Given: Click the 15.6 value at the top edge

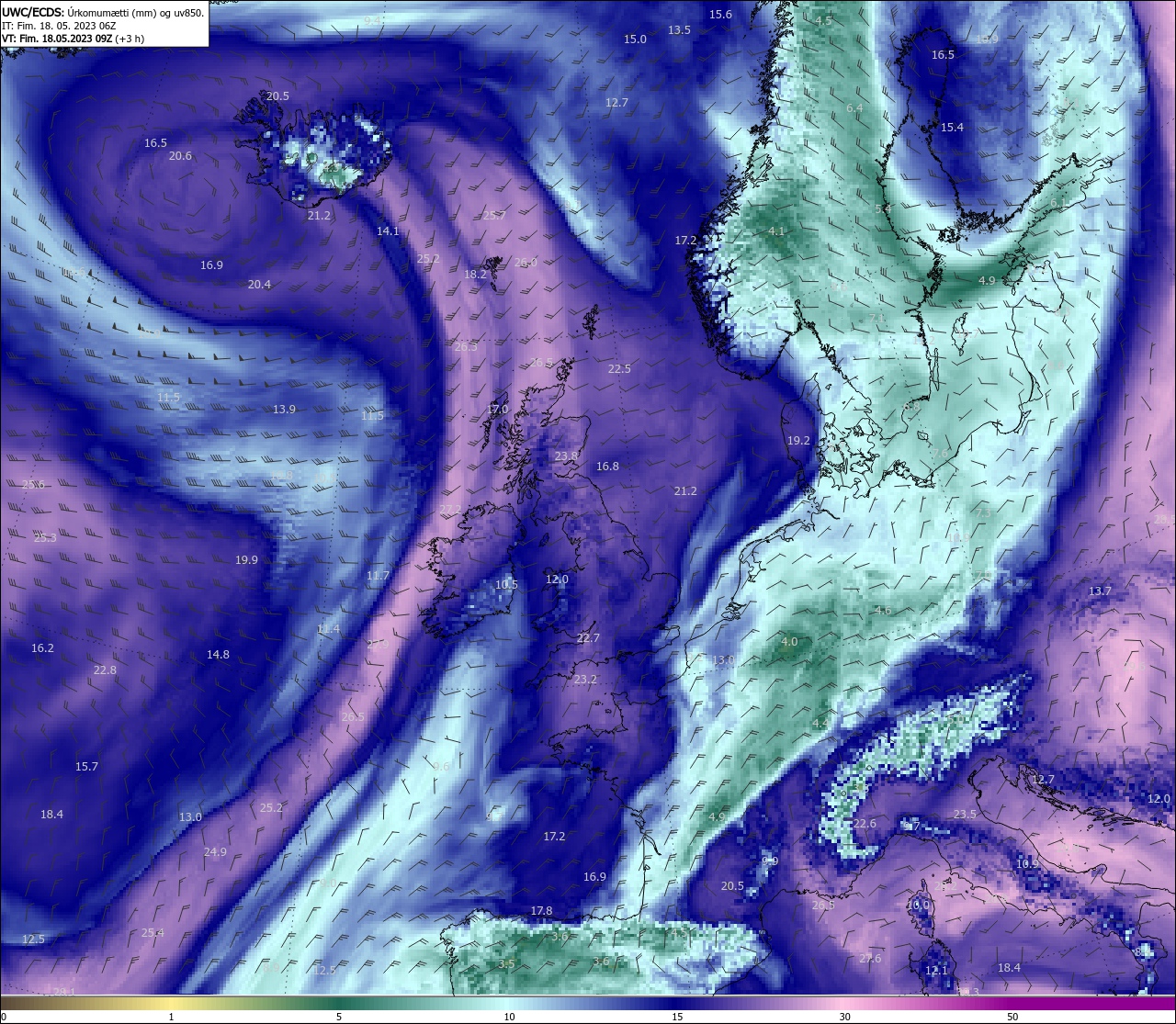Looking at the screenshot, I should (x=720, y=15).
